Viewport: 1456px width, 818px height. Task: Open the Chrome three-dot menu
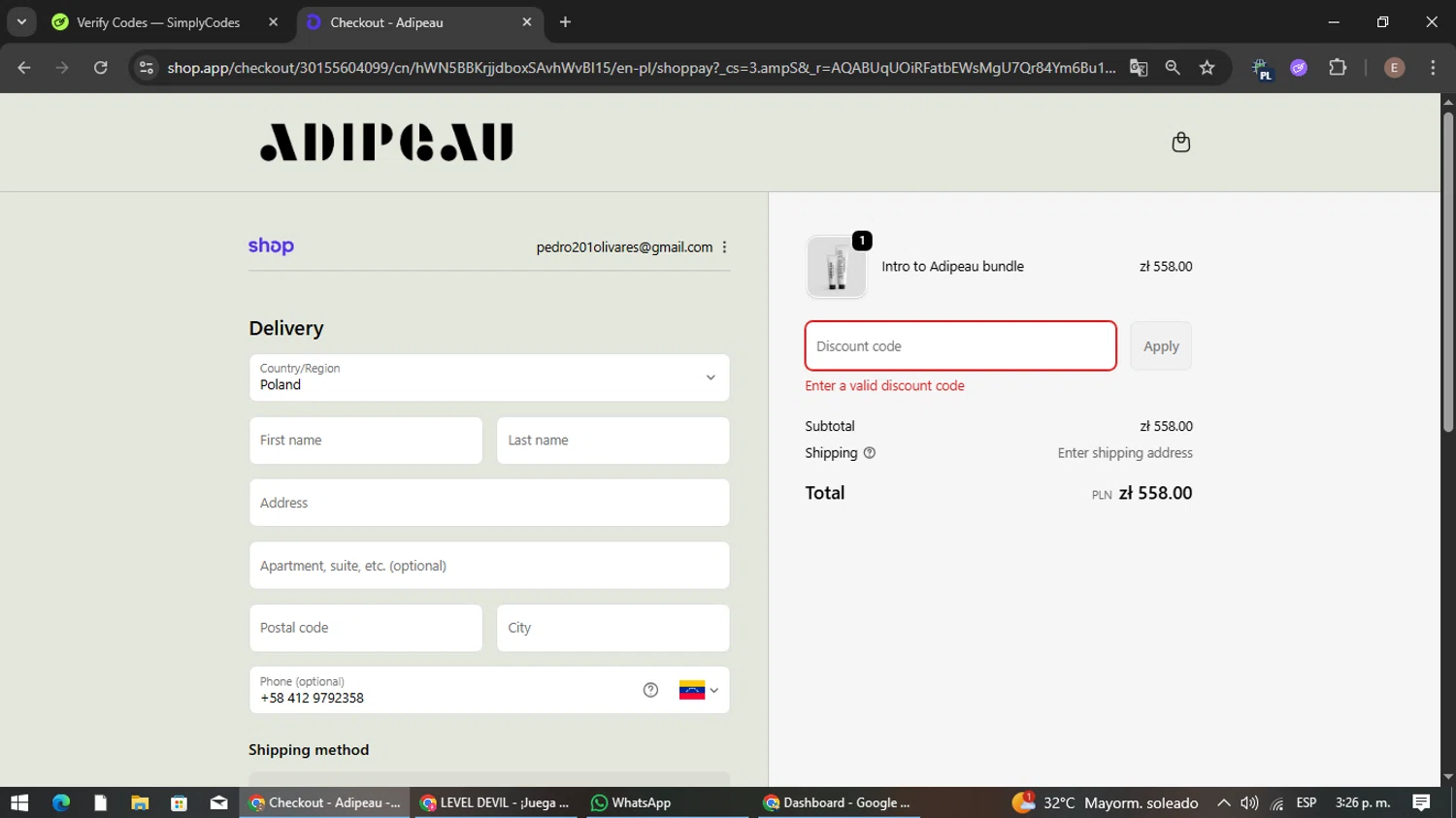click(x=1433, y=68)
